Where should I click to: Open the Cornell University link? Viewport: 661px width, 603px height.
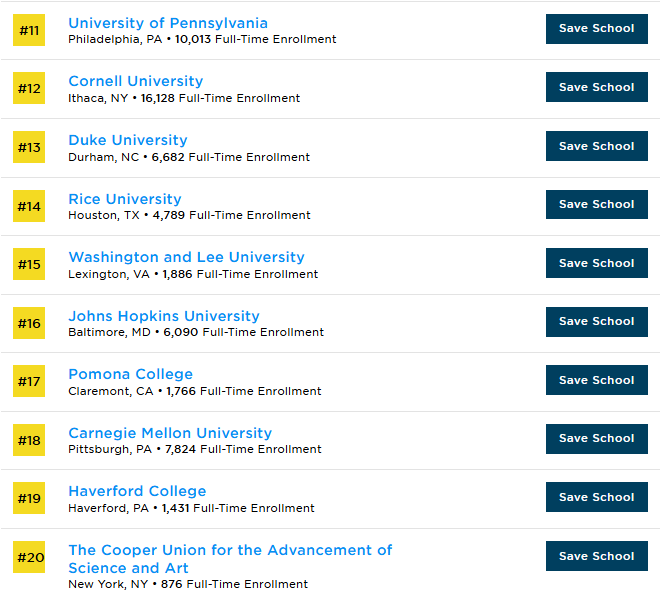(136, 81)
